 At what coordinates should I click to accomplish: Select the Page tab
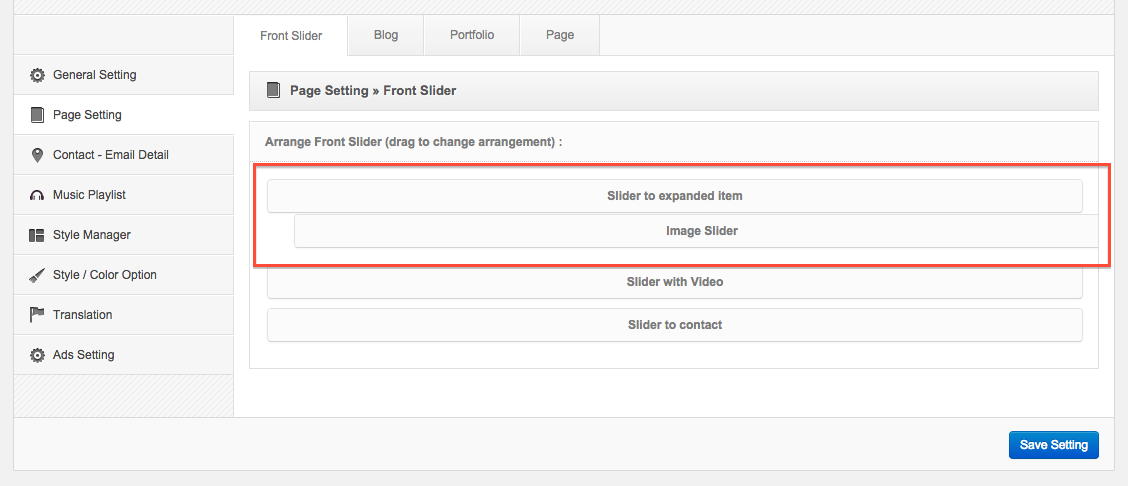pyautogui.click(x=560, y=35)
